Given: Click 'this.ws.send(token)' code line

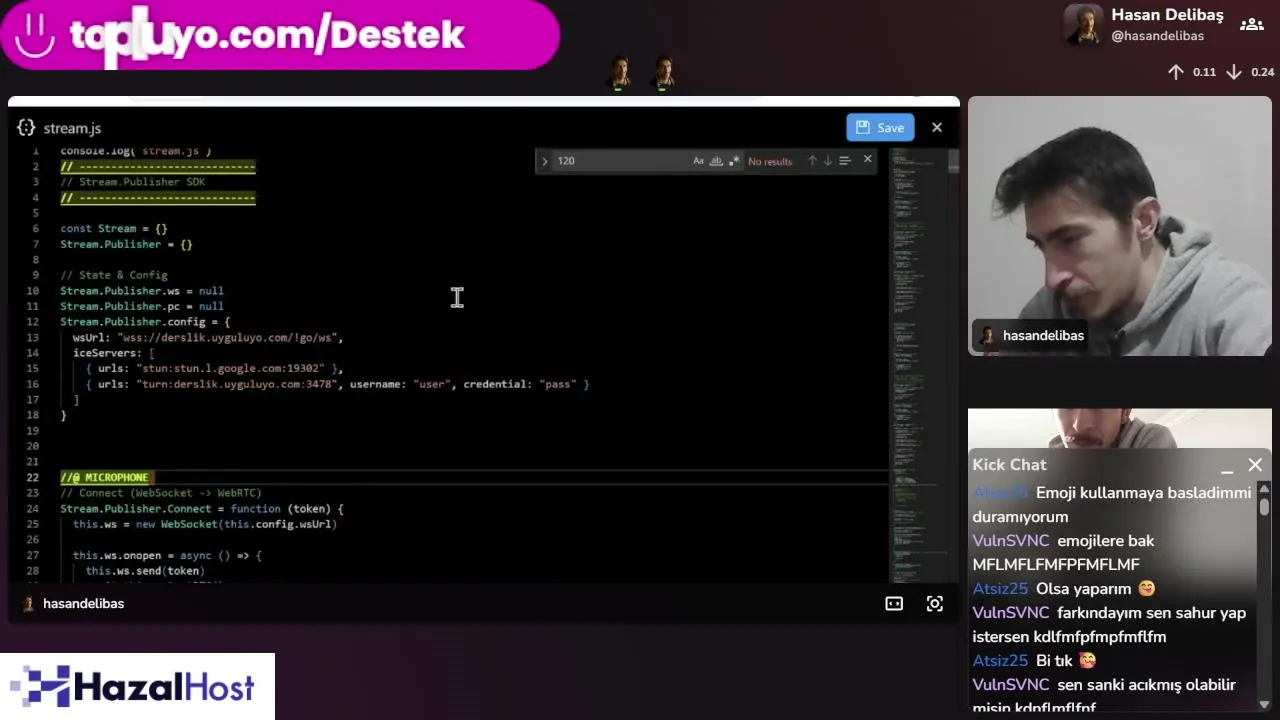Looking at the screenshot, I should tap(145, 571).
